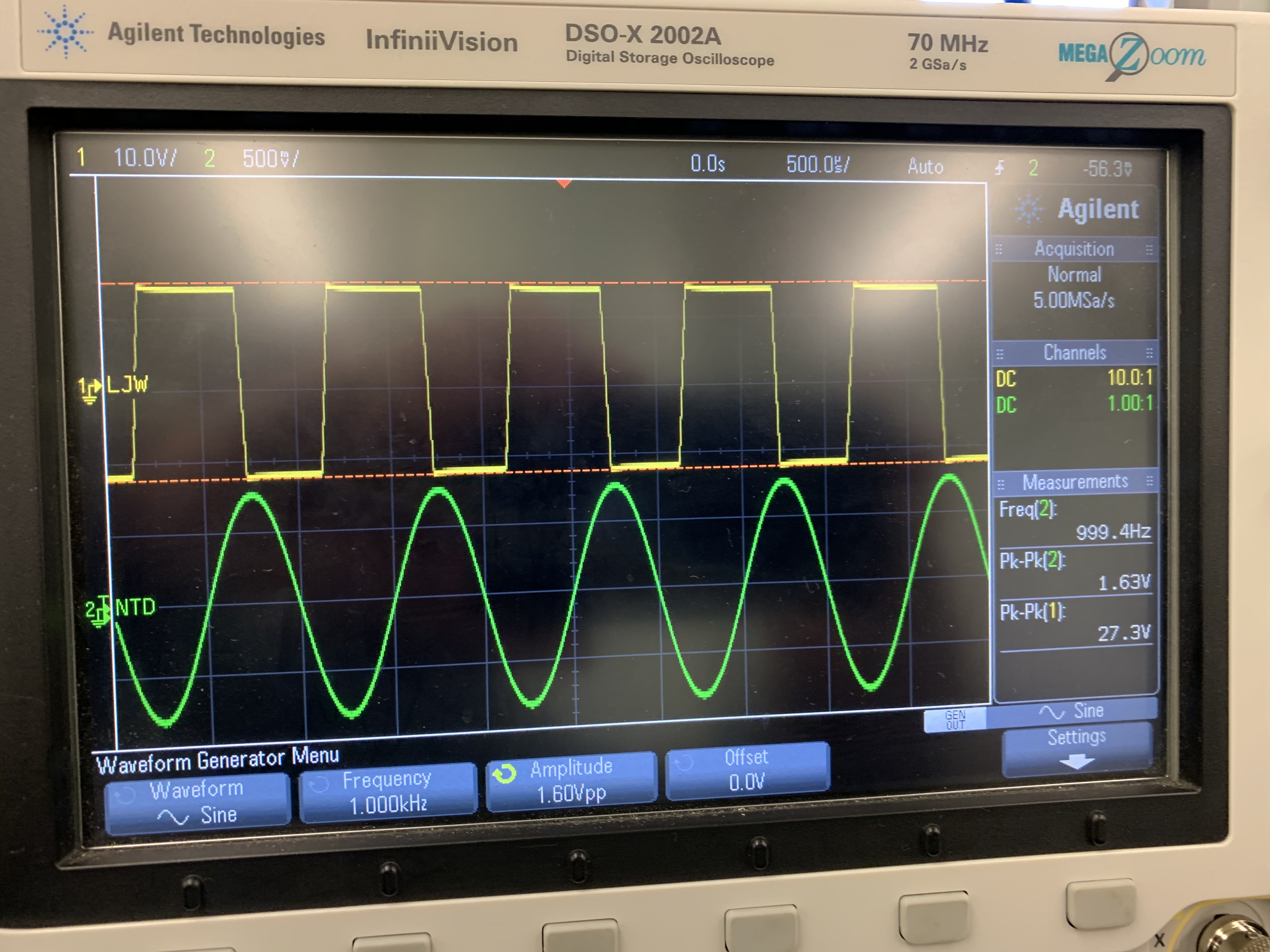Image resolution: width=1270 pixels, height=952 pixels.
Task: Click the Auto trigger mode label
Action: click(x=925, y=167)
